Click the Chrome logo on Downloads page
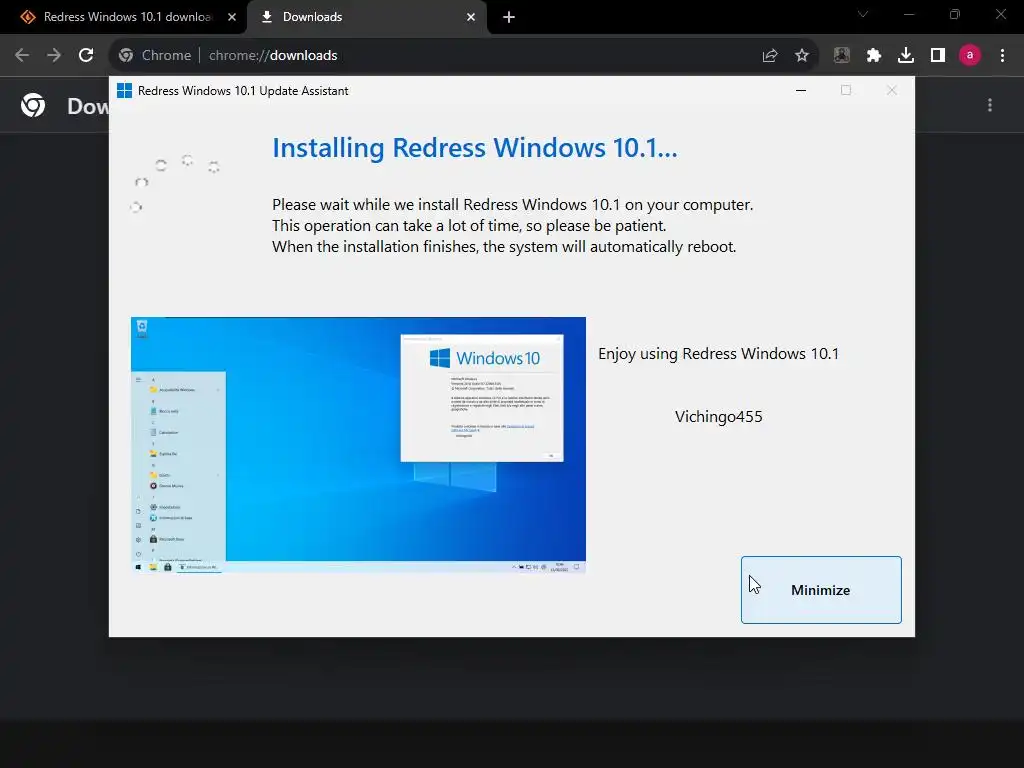This screenshot has height=768, width=1024. 33,105
